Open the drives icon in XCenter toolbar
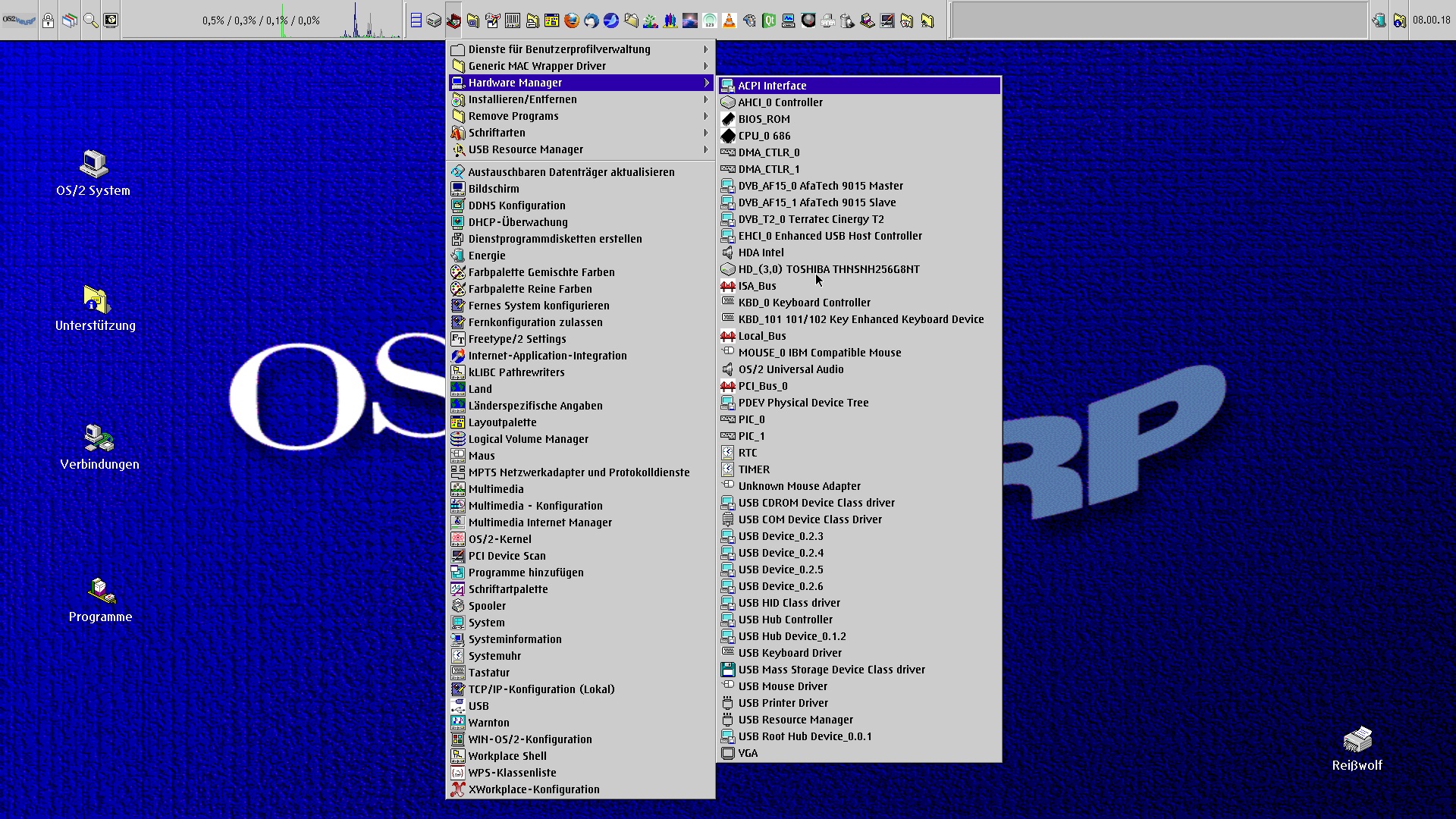Image resolution: width=1456 pixels, height=819 pixels. [x=434, y=20]
